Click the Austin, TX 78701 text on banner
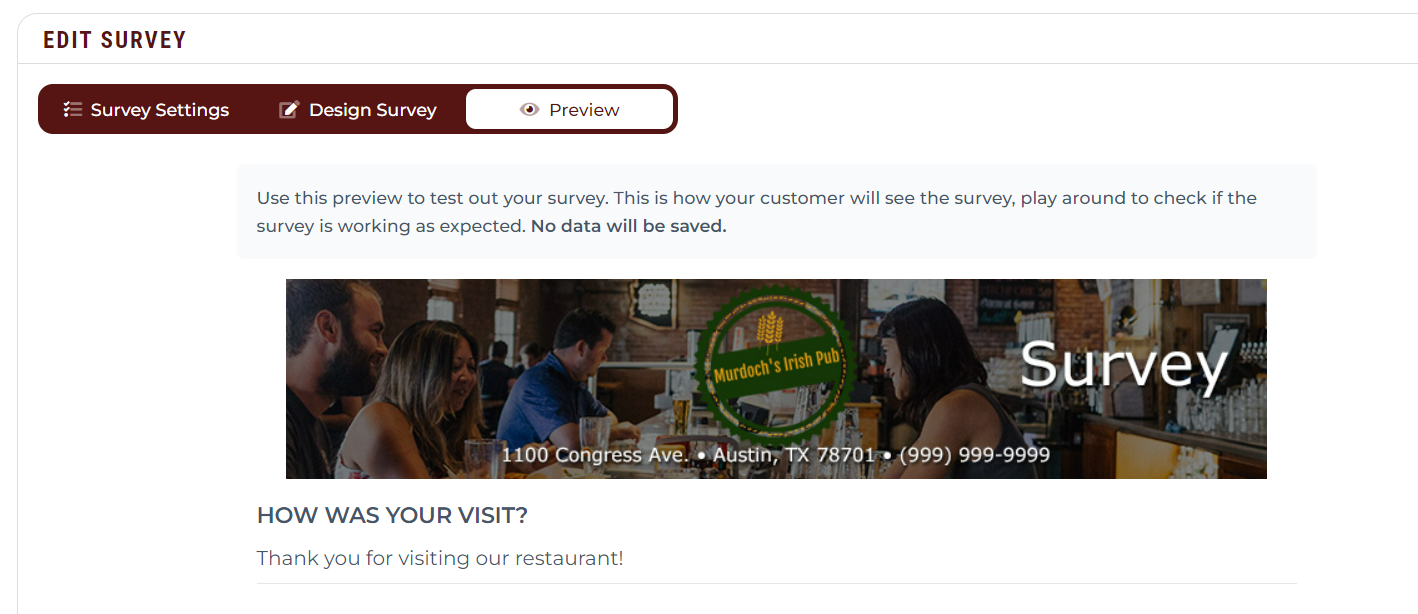The image size is (1418, 614). coord(795,455)
